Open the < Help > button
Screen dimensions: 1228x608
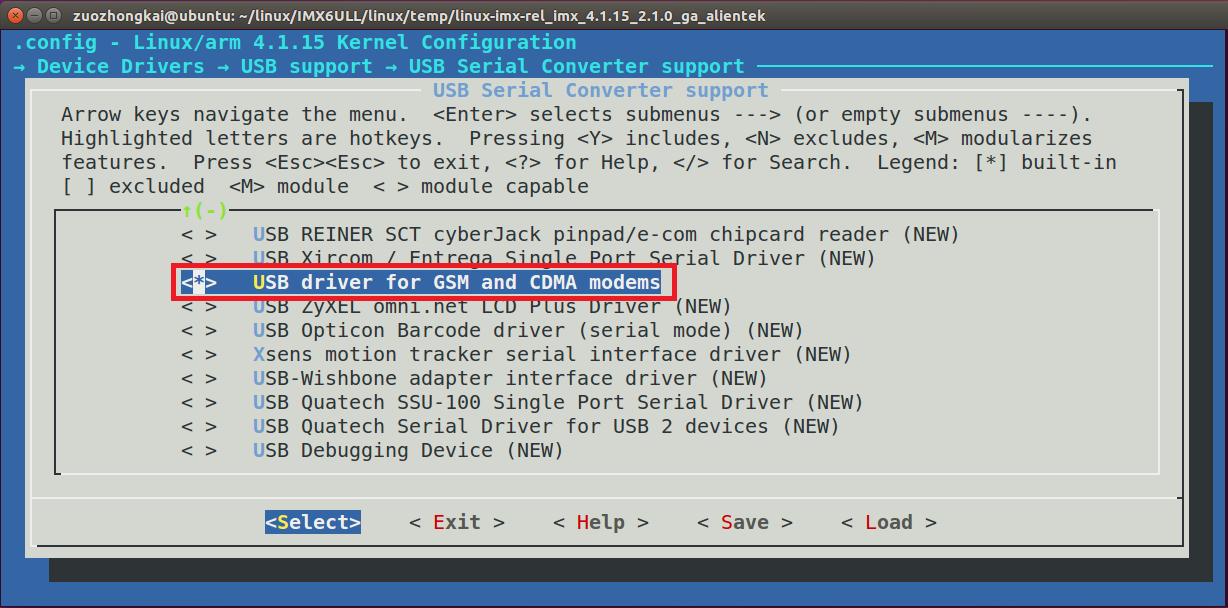point(601,522)
